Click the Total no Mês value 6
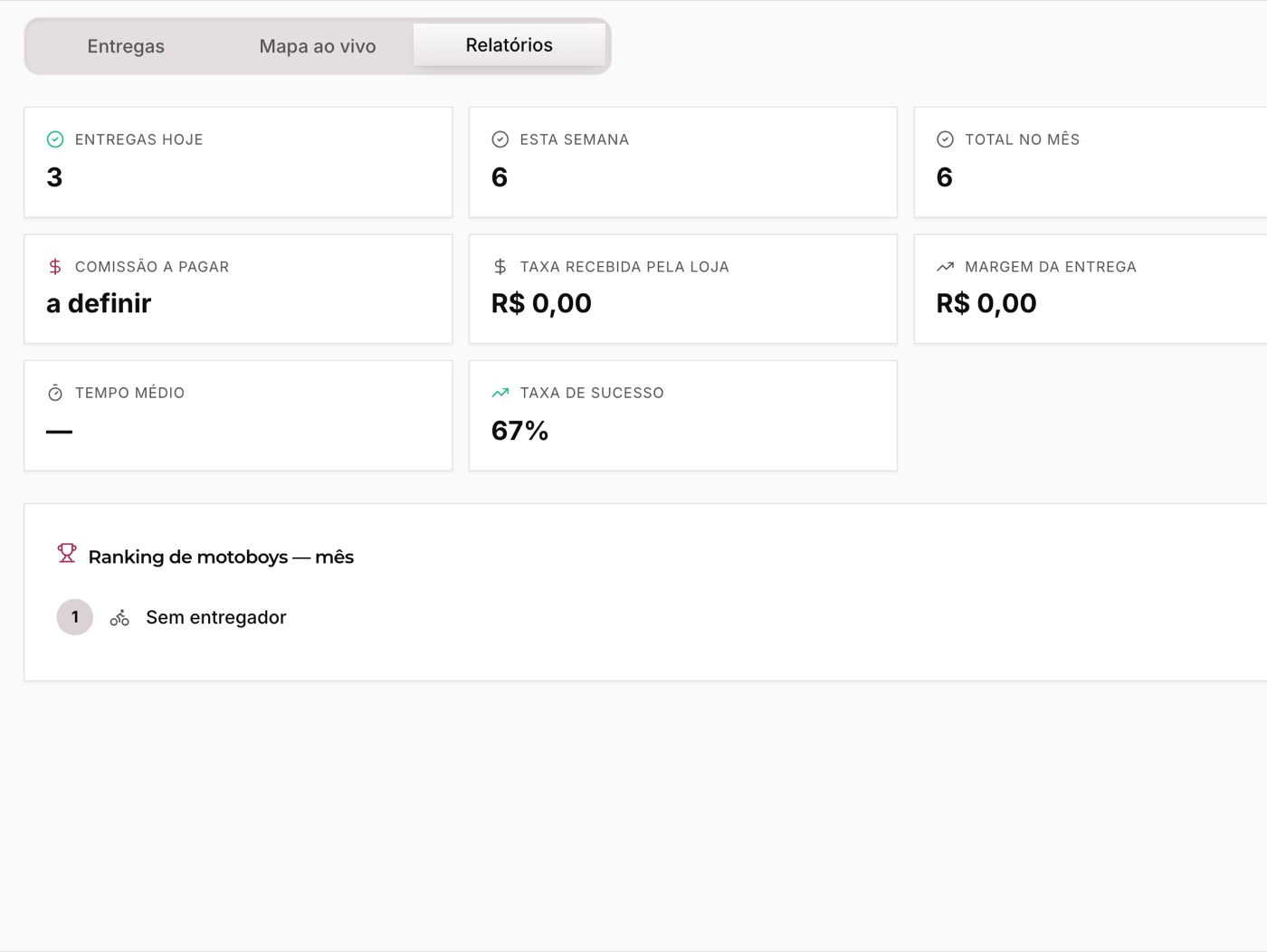Screen dimensions: 1267x952 coord(945,177)
